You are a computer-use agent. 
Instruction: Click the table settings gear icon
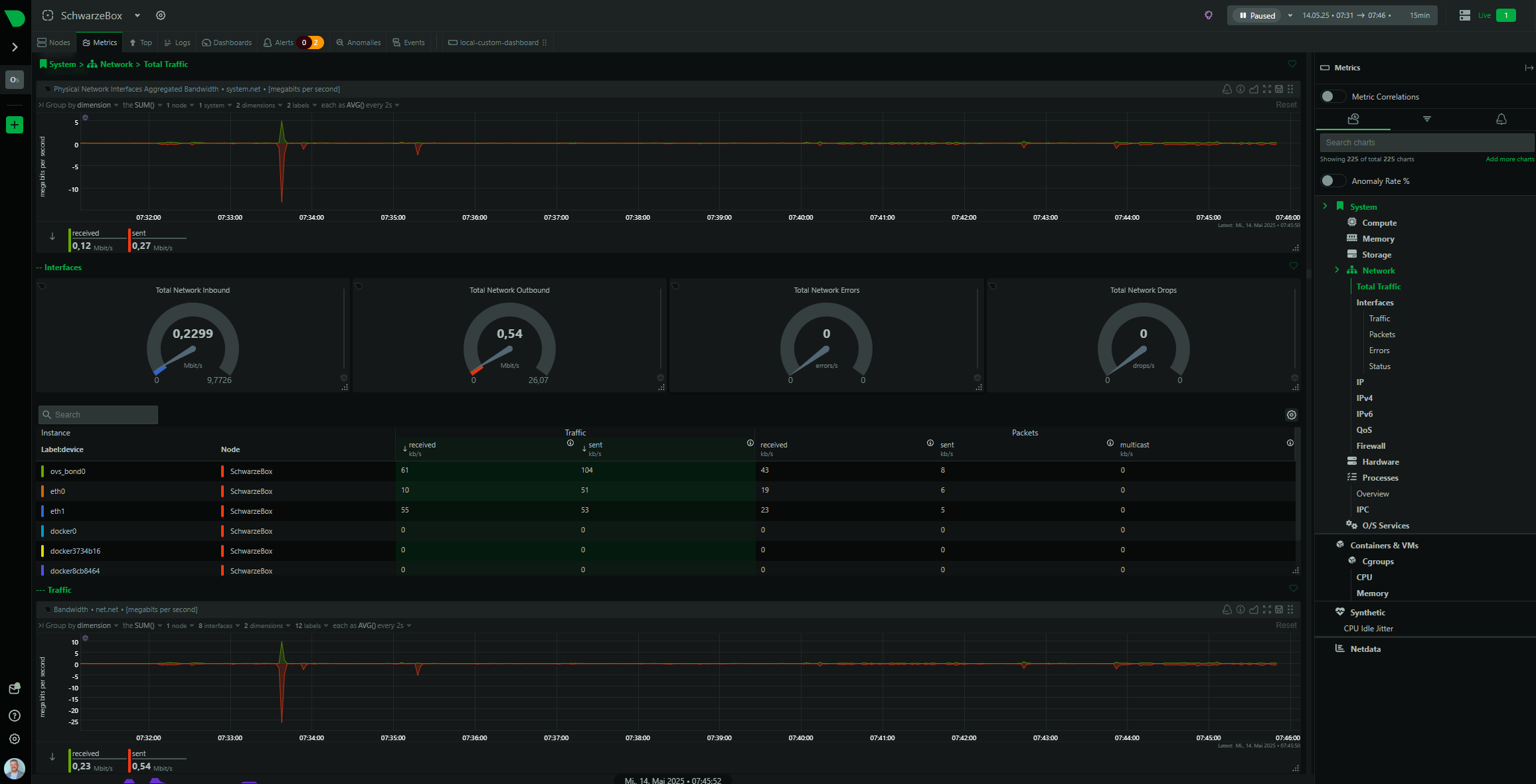[x=1291, y=415]
